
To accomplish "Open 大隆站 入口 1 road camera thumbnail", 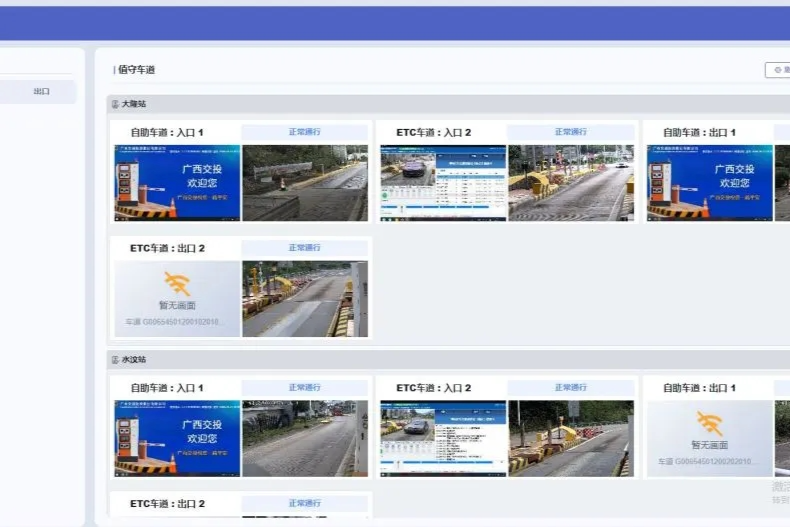I will point(305,183).
